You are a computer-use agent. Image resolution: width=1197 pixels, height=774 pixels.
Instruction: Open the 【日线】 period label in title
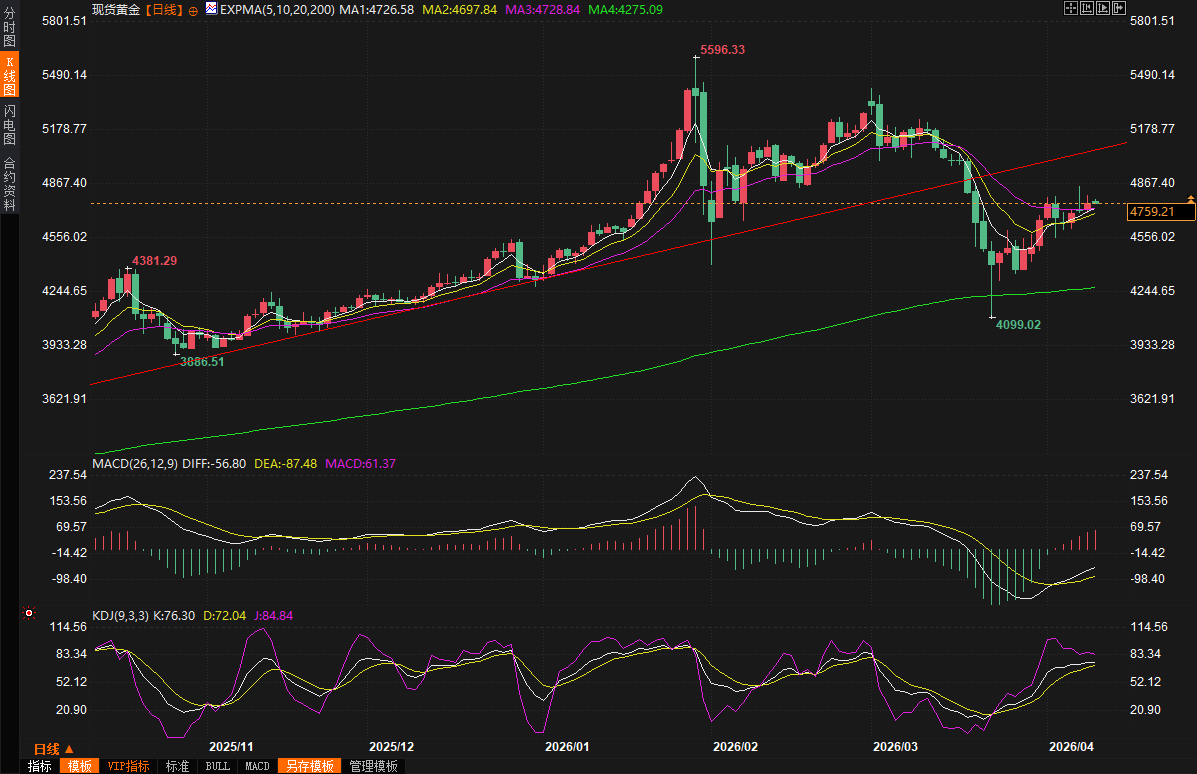(163, 9)
